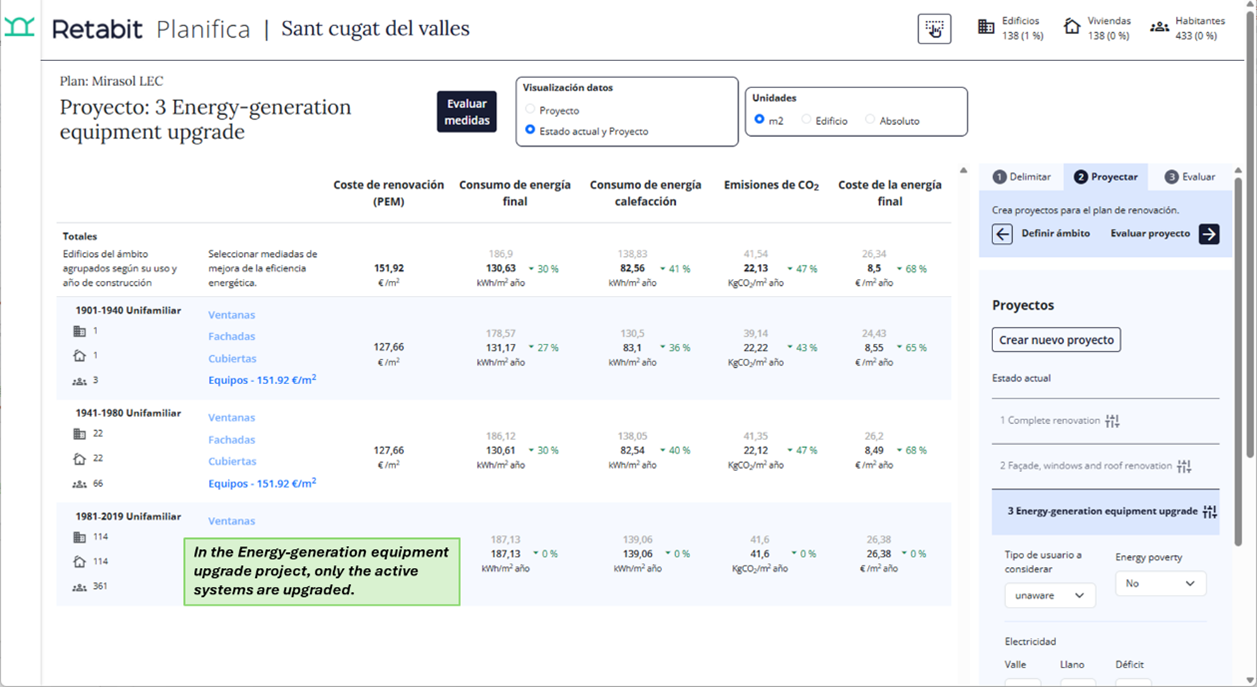The image size is (1257, 687).
Task: Expand the Energy poverty dropdown
Action: [x=1160, y=583]
